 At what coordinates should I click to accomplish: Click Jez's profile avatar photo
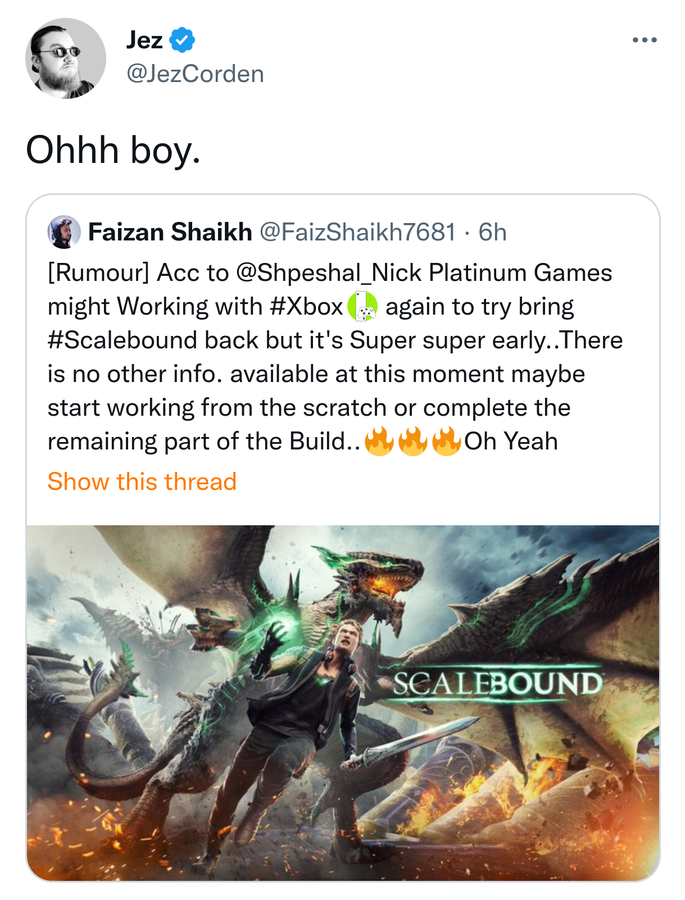(x=65, y=58)
